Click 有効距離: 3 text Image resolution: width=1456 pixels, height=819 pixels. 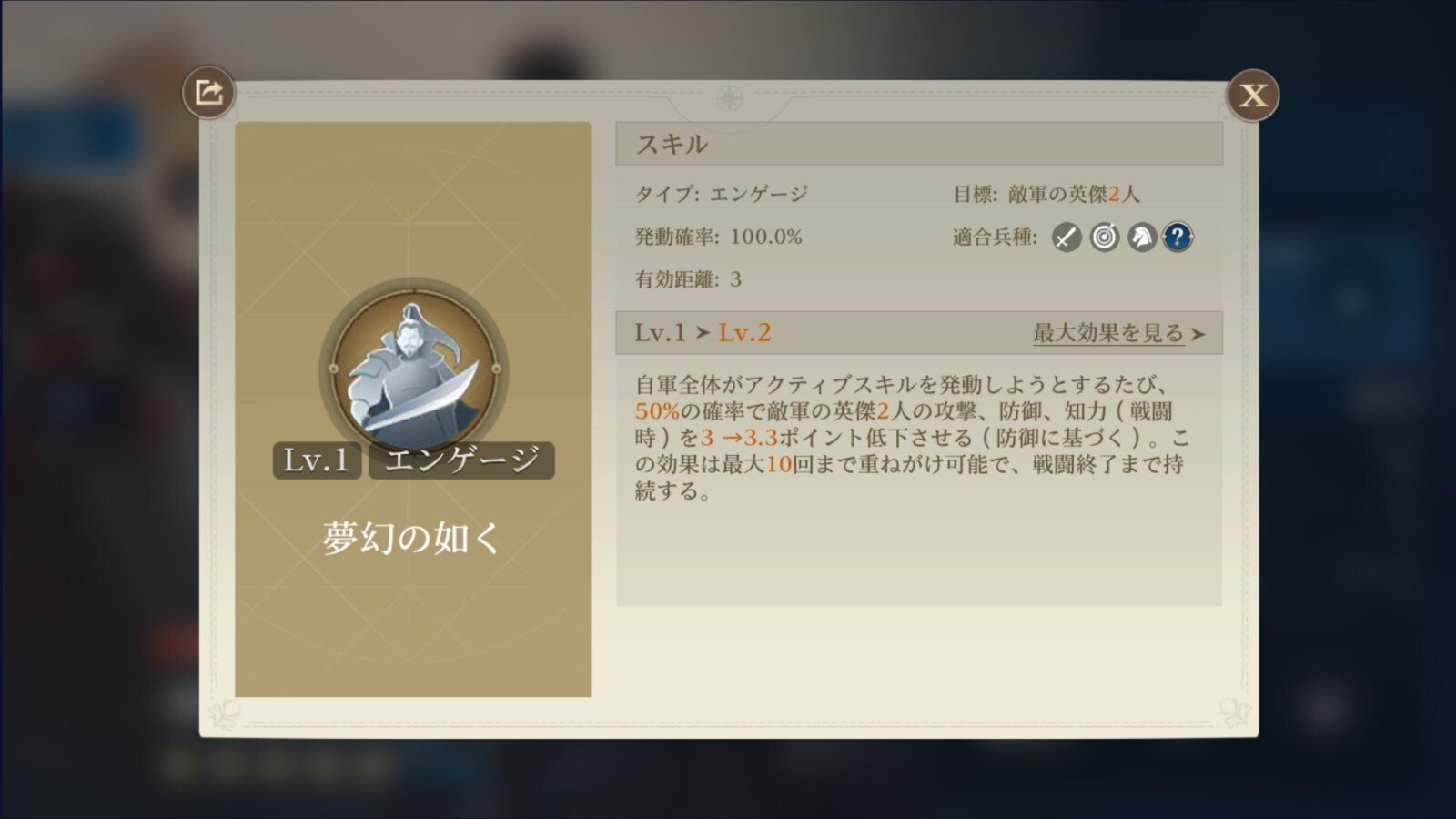pyautogui.click(x=688, y=279)
